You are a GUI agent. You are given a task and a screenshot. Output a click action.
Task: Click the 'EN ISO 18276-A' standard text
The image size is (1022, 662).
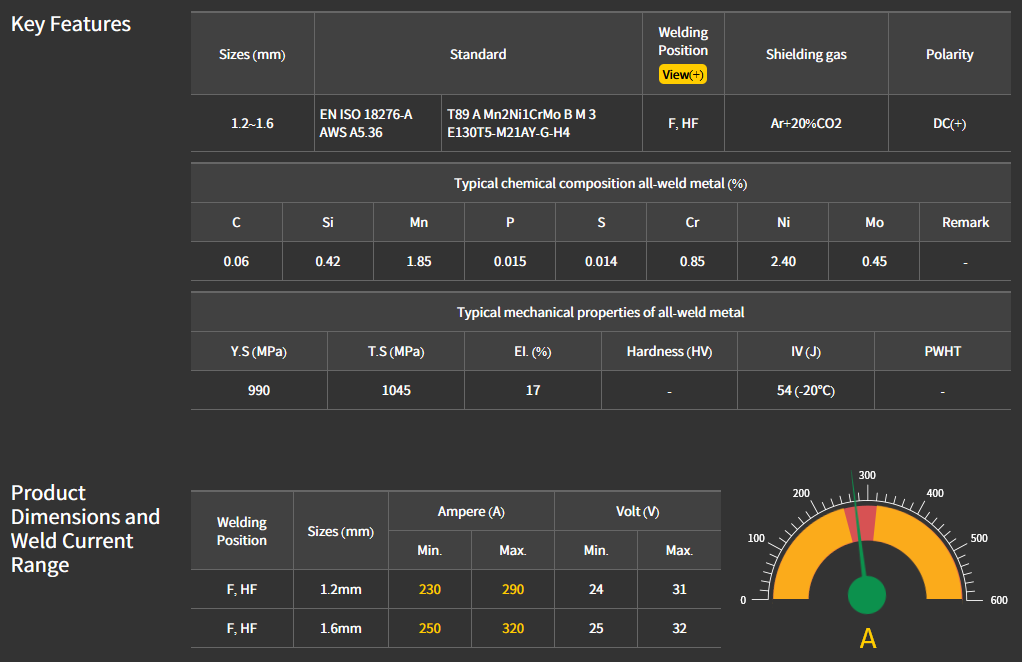[366, 114]
